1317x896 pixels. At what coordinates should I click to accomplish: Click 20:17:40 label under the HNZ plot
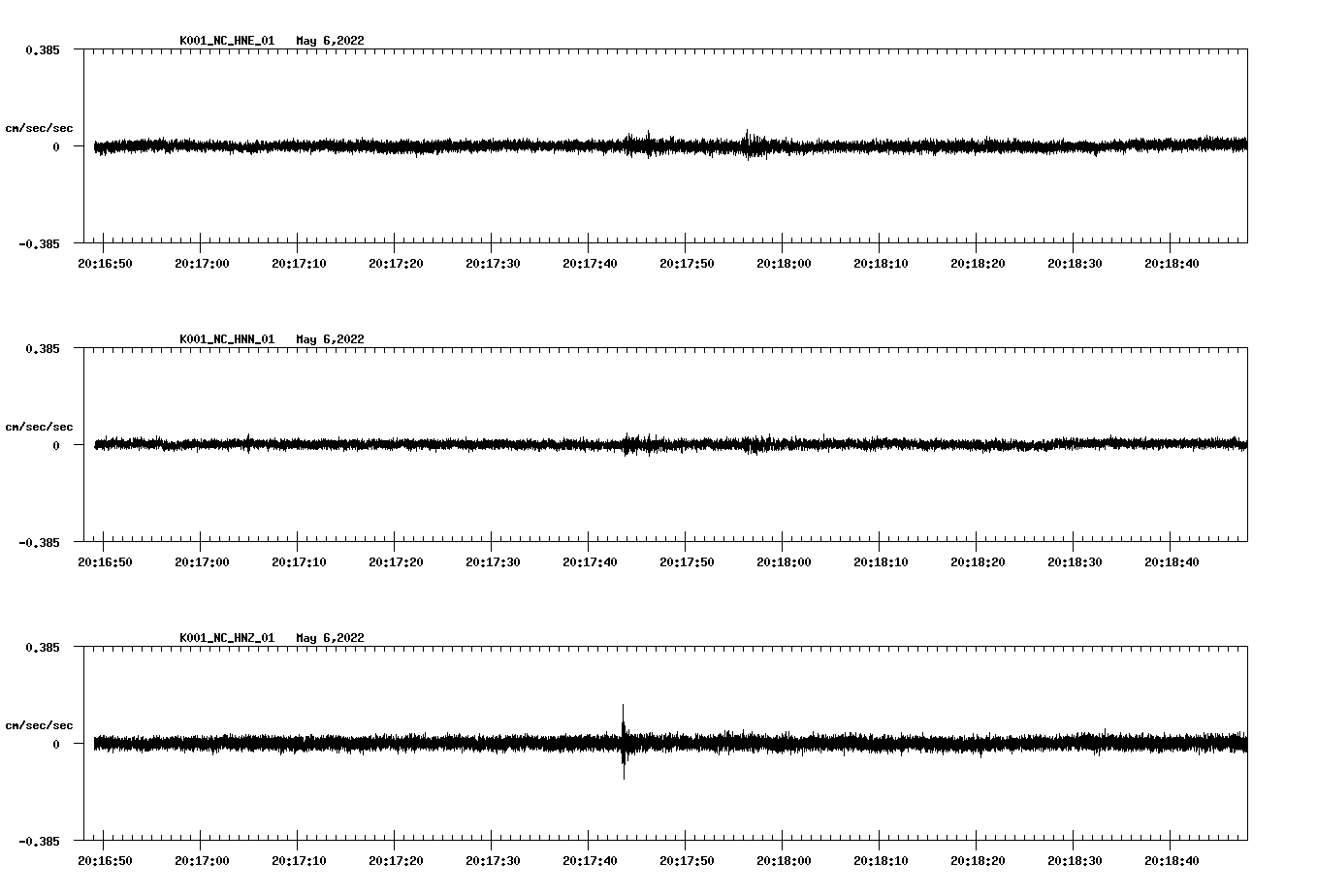coord(590,861)
